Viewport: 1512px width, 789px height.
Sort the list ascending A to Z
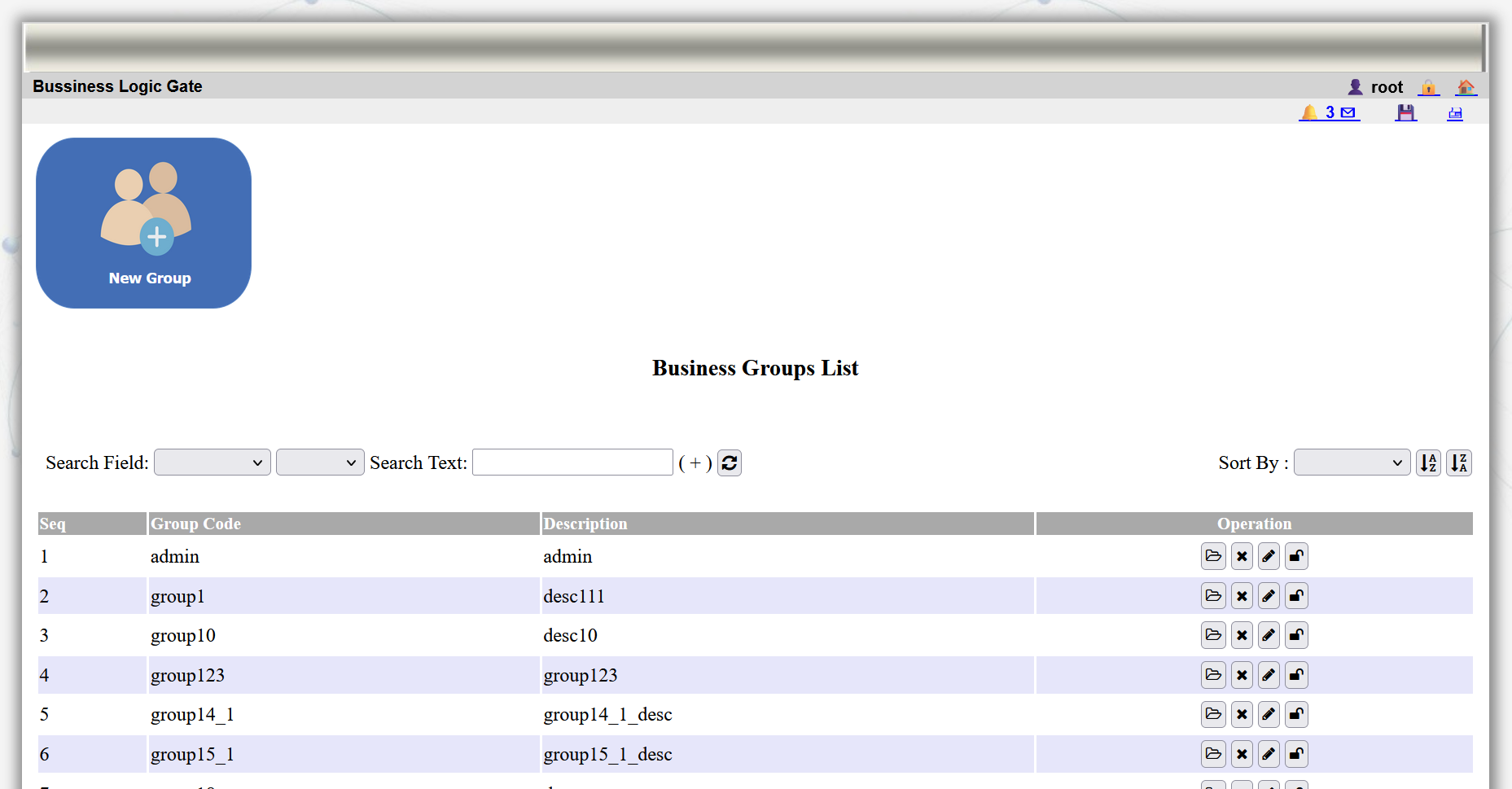point(1428,462)
